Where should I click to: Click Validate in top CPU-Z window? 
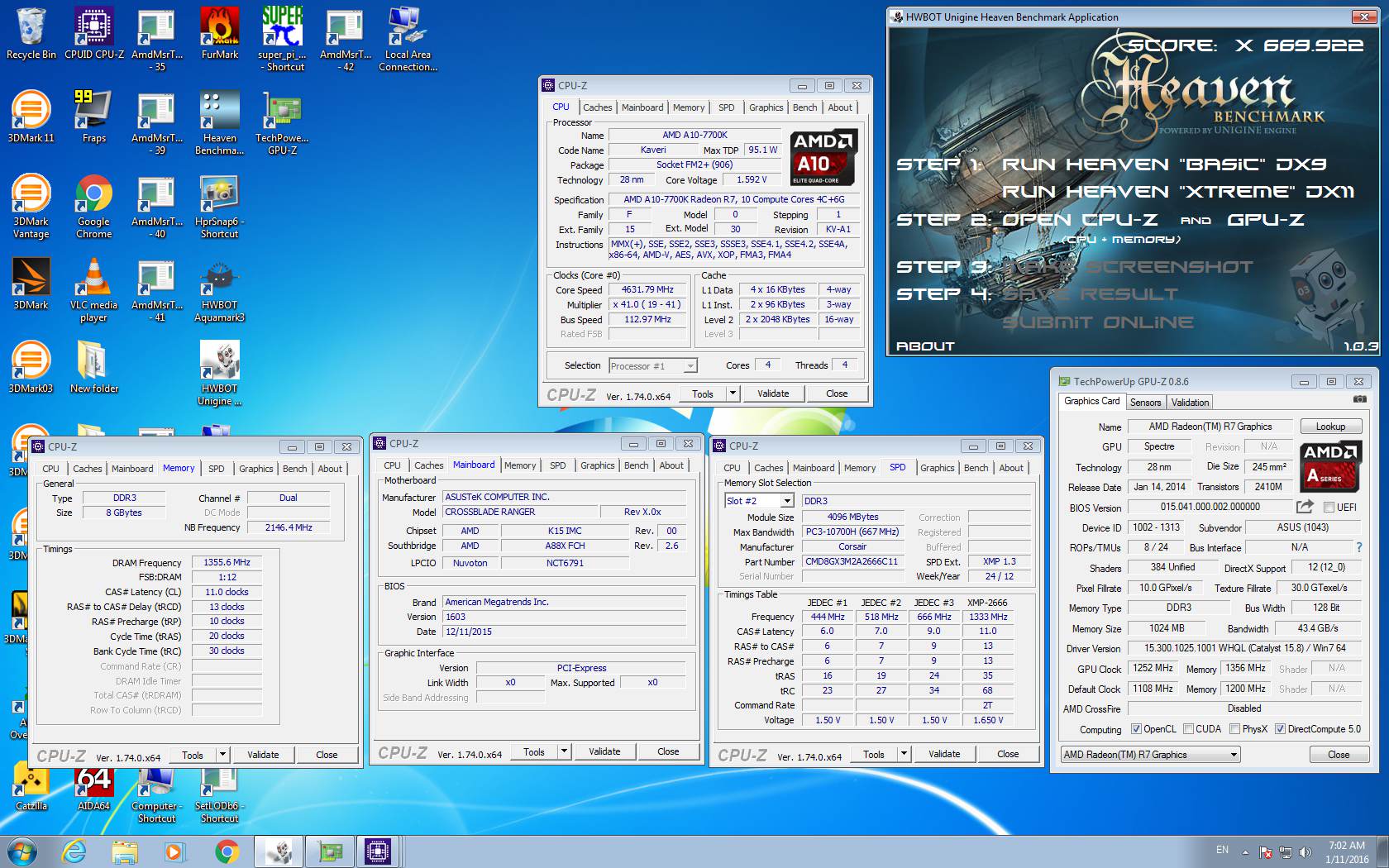point(773,393)
